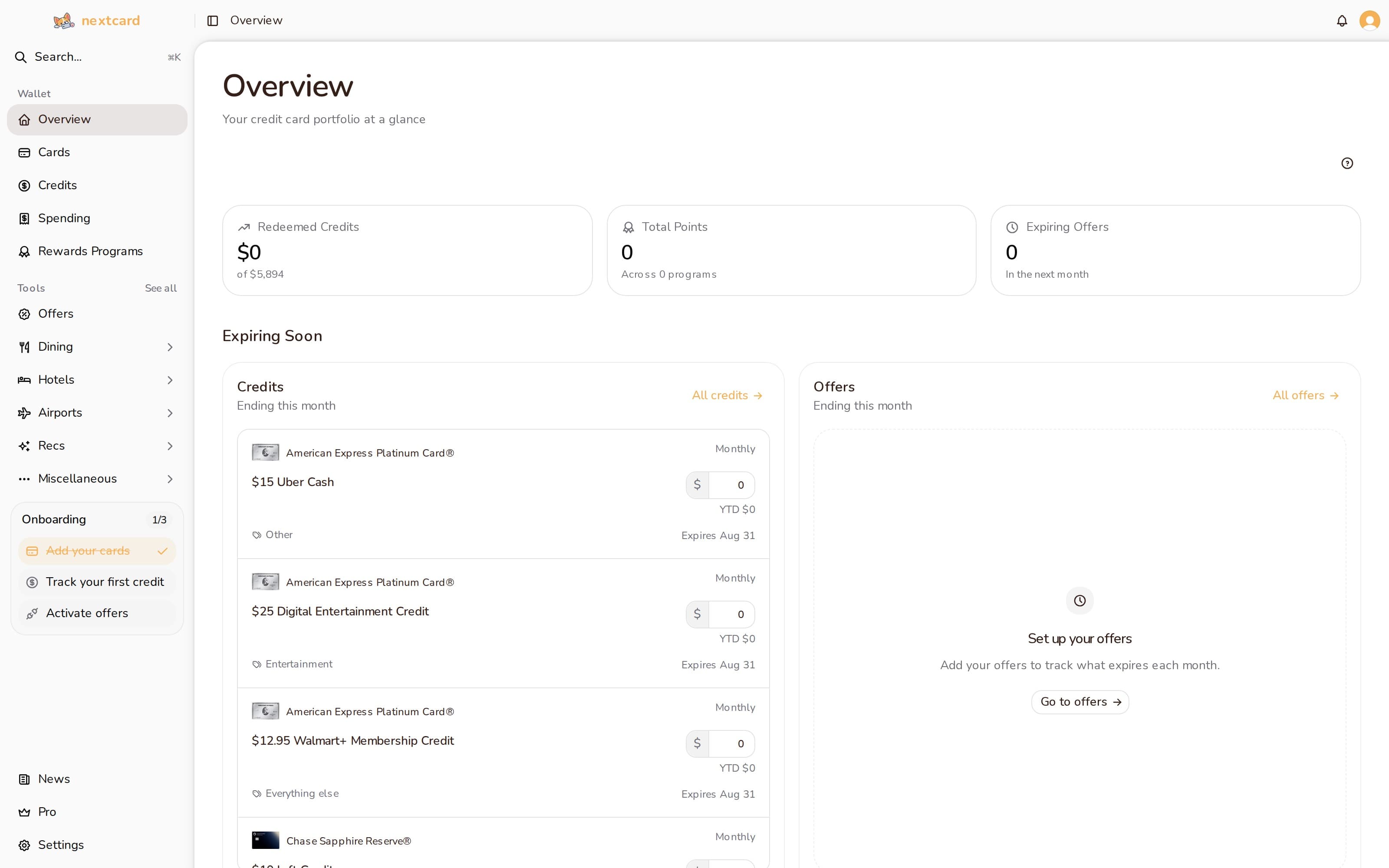The height and width of the screenshot is (868, 1389).
Task: Click the Entertainment category tag
Action: point(292,664)
